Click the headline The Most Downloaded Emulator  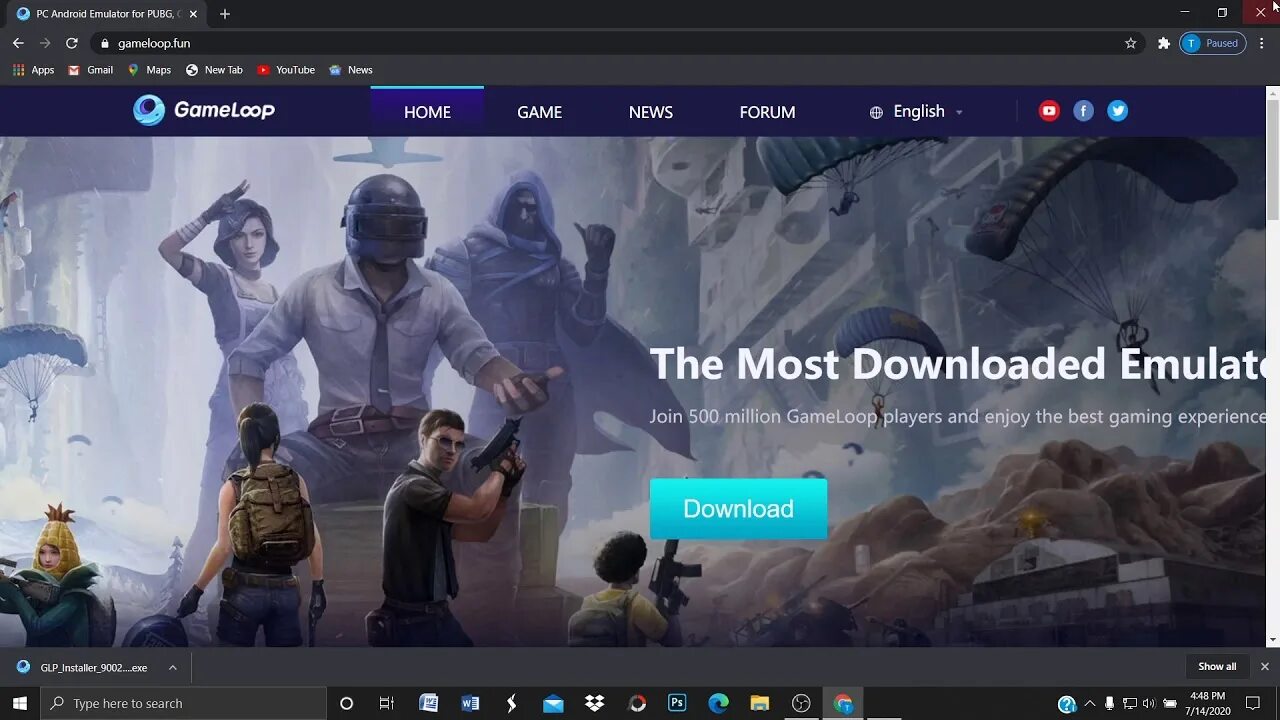coord(958,364)
